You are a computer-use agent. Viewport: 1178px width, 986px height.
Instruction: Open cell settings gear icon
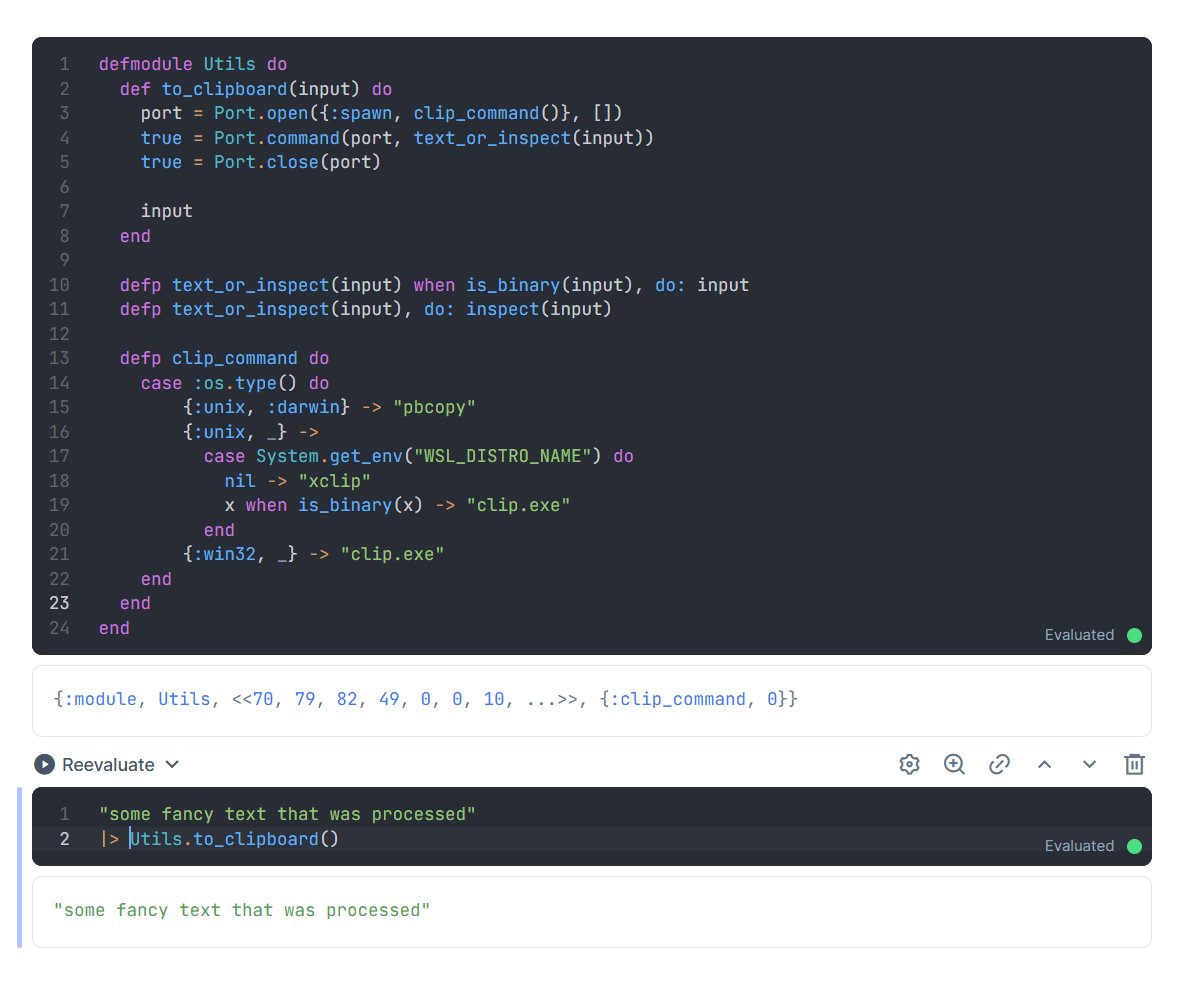(x=909, y=764)
